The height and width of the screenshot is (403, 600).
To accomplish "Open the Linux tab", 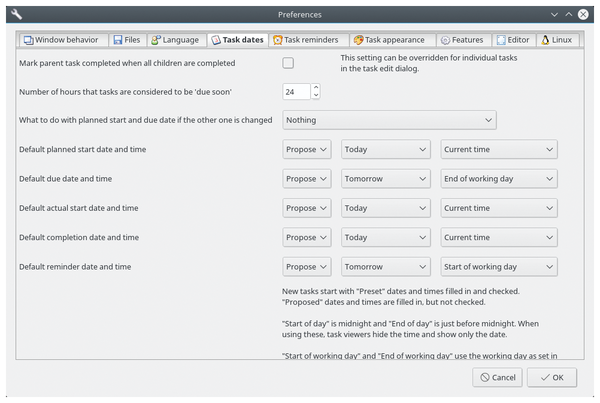I will point(557,40).
